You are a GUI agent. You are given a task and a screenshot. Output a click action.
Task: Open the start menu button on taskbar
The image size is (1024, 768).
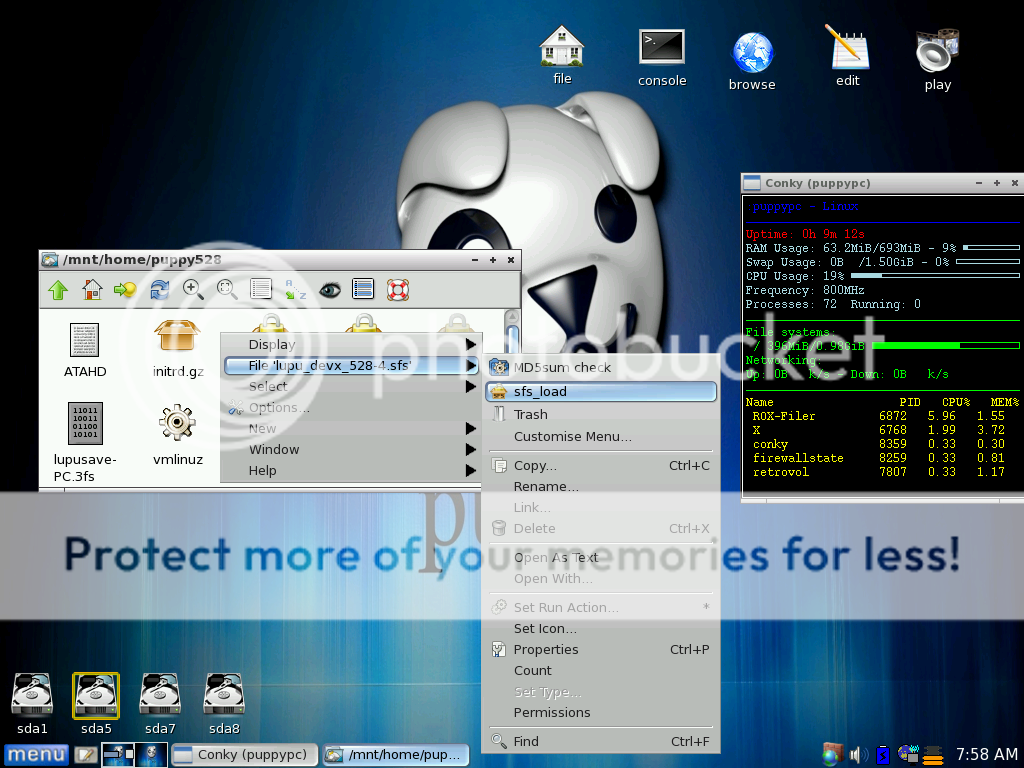pyautogui.click(x=35, y=754)
